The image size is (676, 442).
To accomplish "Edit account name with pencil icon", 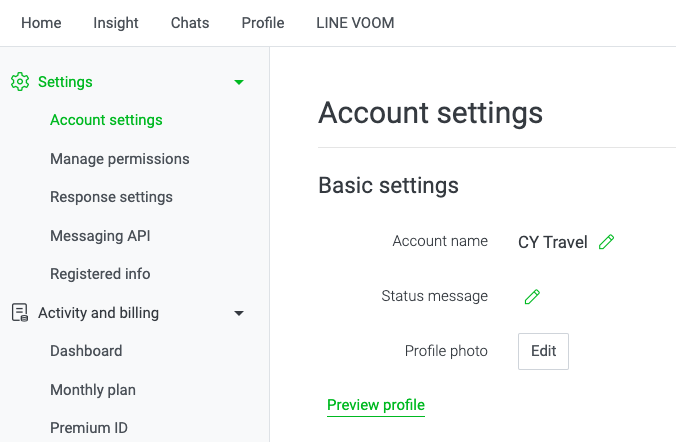I will coord(606,242).
